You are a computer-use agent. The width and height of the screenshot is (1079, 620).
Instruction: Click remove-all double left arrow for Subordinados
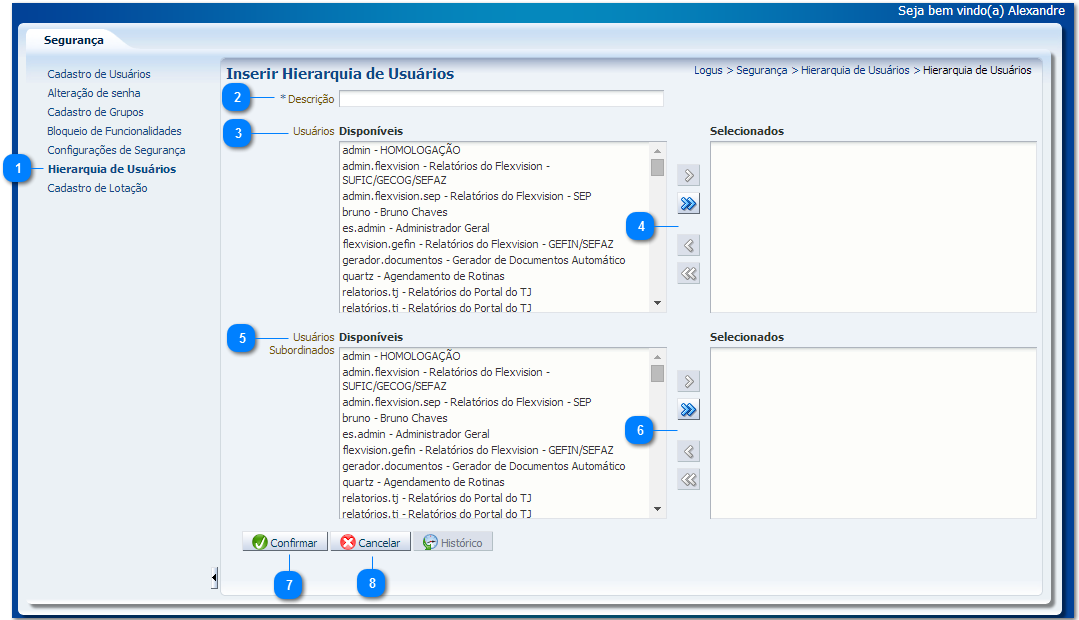tap(688, 480)
